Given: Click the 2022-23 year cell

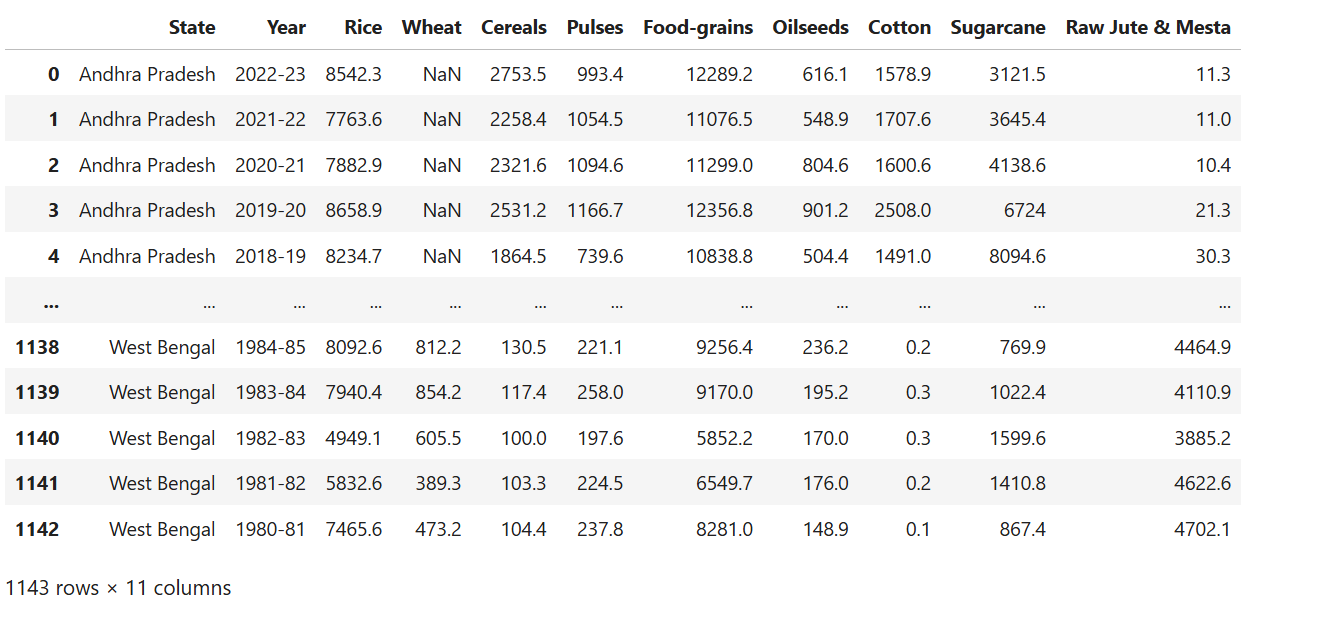Looking at the screenshot, I should tap(270, 74).
